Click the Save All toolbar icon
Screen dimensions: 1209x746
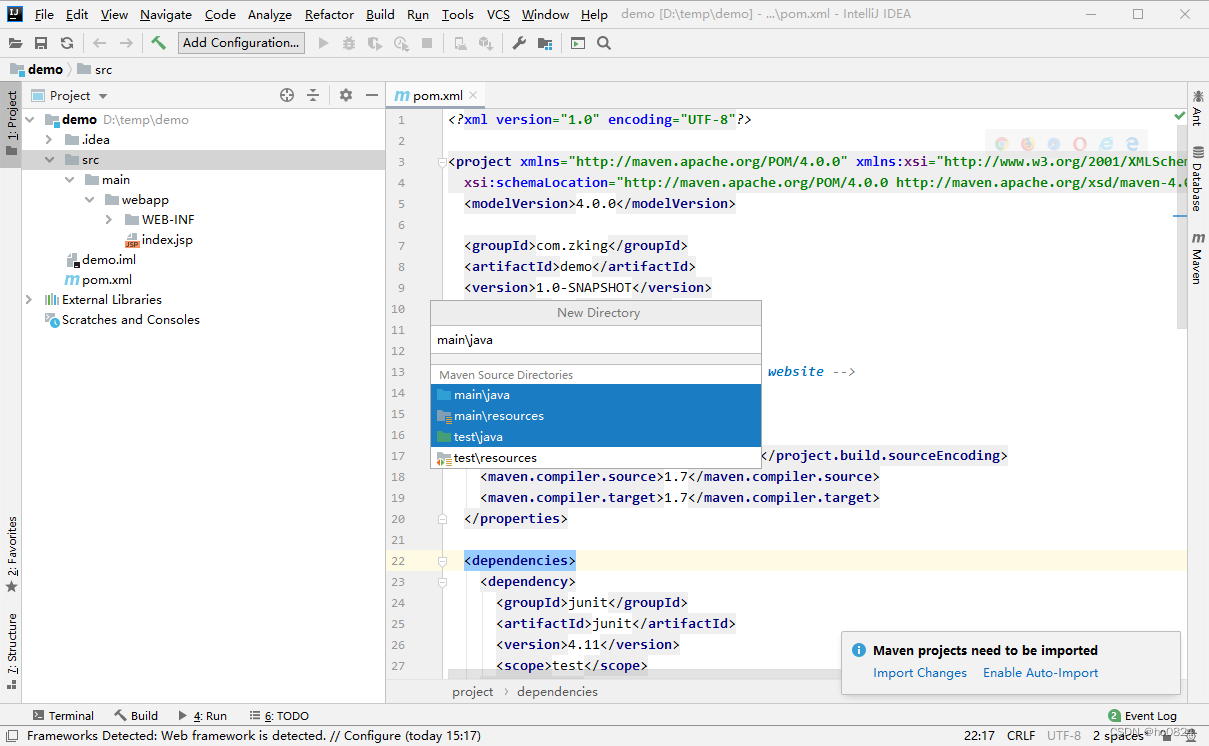[x=41, y=43]
